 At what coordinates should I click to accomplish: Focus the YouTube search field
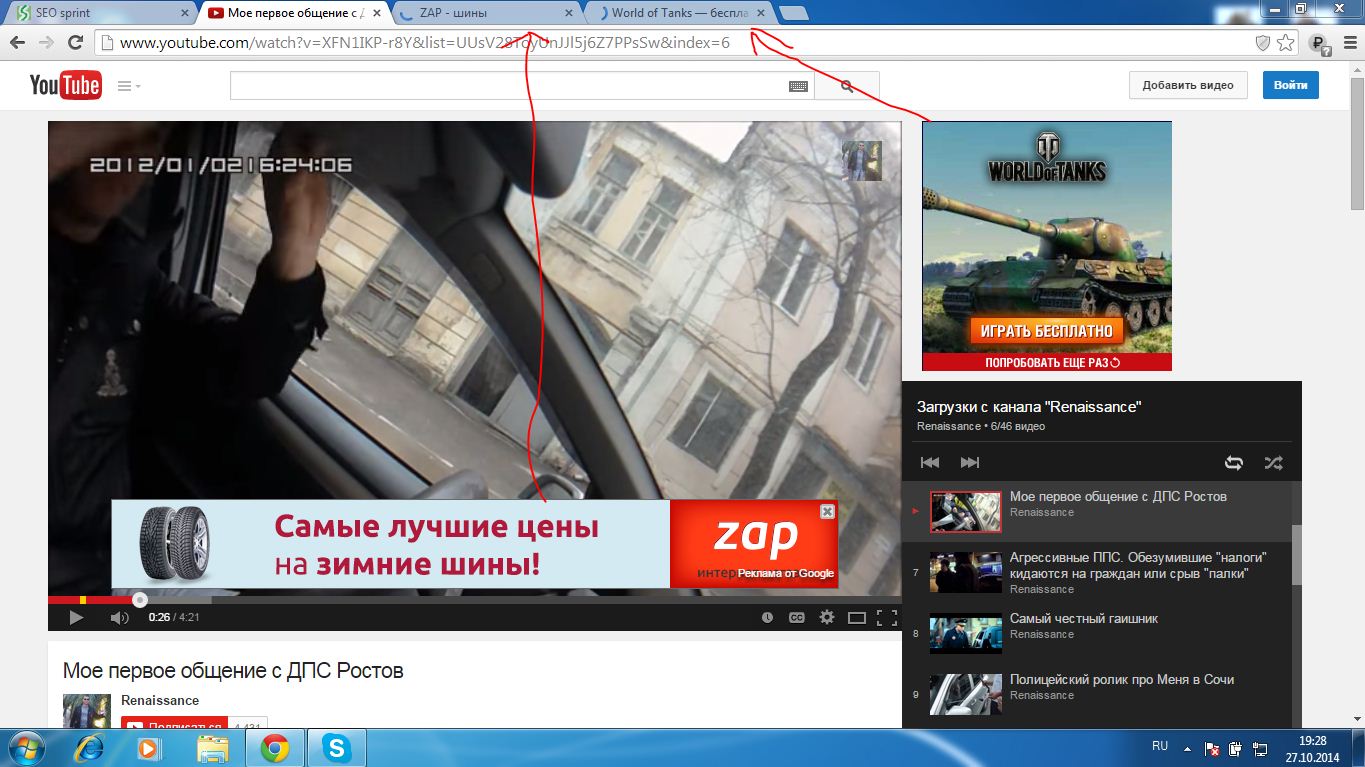click(x=508, y=86)
